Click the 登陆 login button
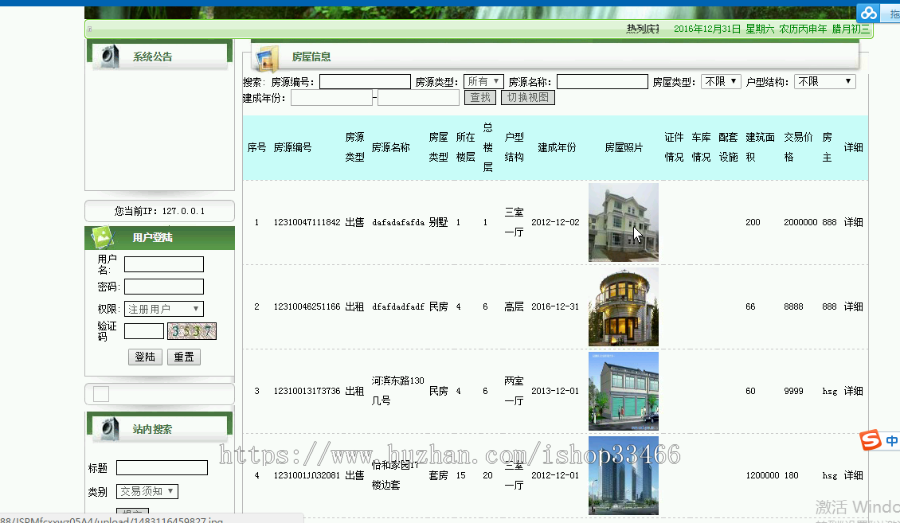 tap(145, 357)
